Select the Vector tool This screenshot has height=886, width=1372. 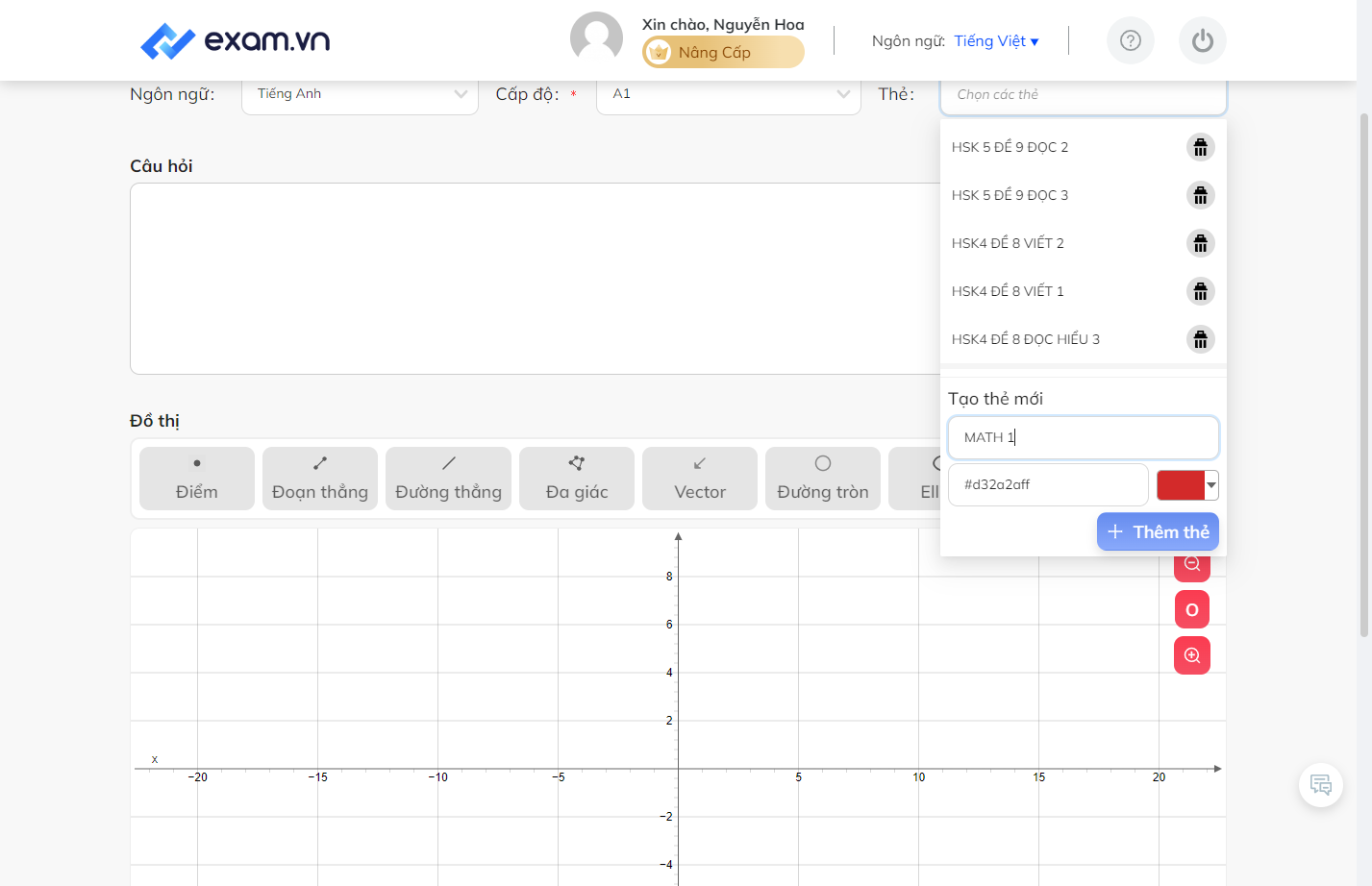click(700, 479)
